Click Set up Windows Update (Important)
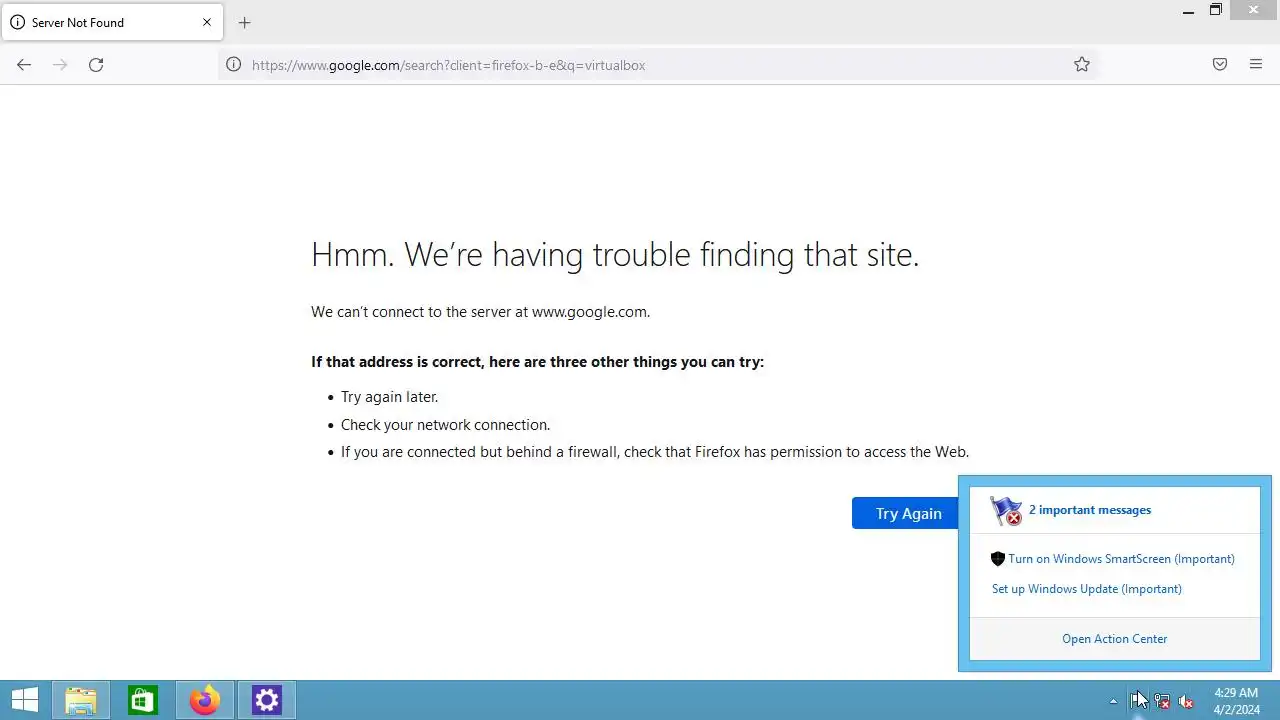The height and width of the screenshot is (720, 1280). 1087,589
